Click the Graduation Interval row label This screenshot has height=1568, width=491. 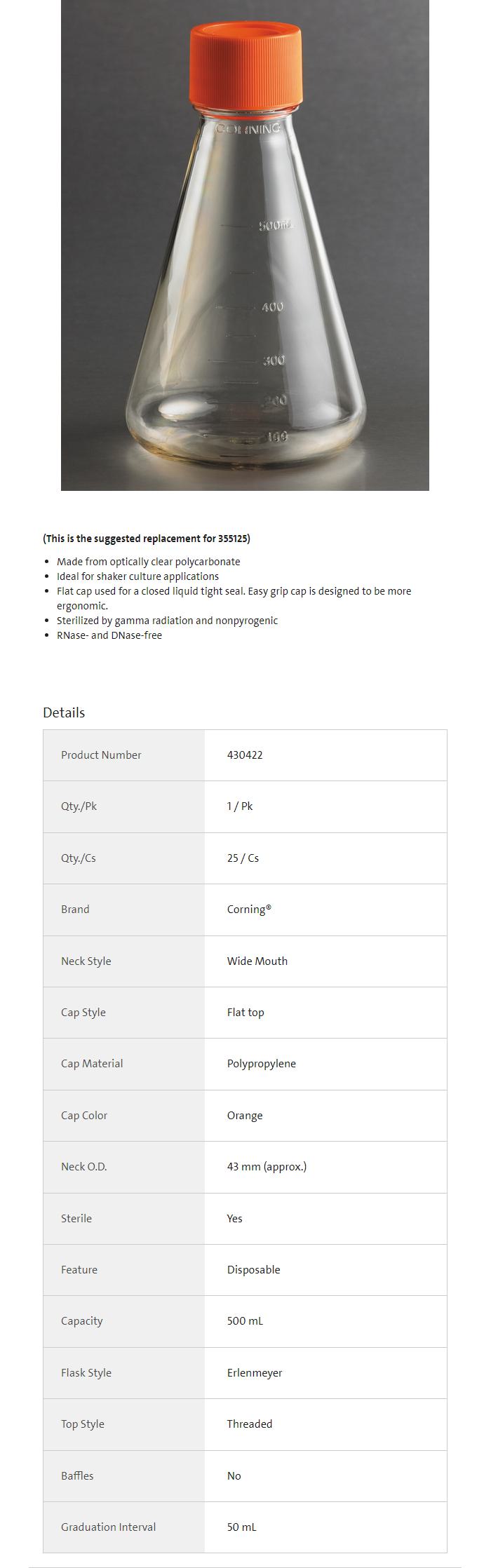click(x=108, y=1527)
